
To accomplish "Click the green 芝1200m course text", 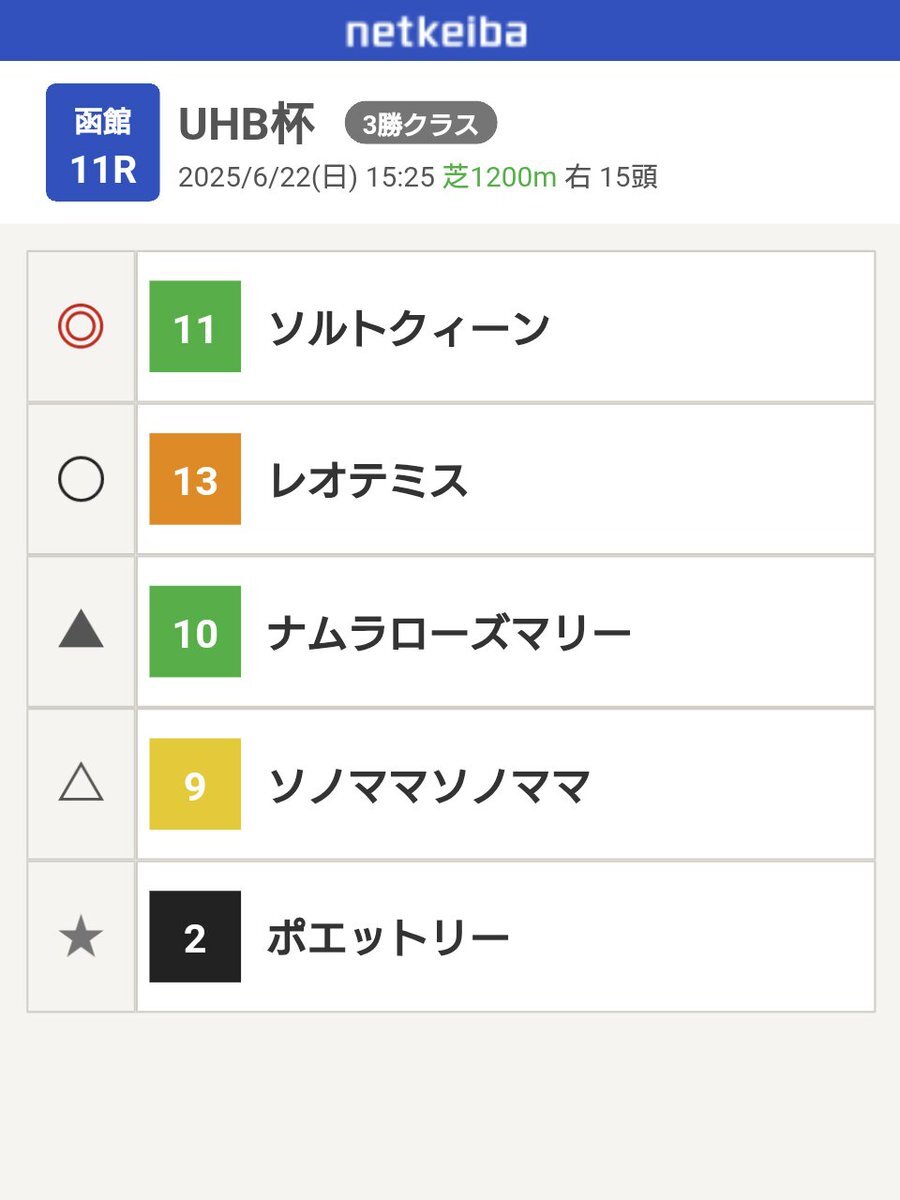I will click(499, 178).
